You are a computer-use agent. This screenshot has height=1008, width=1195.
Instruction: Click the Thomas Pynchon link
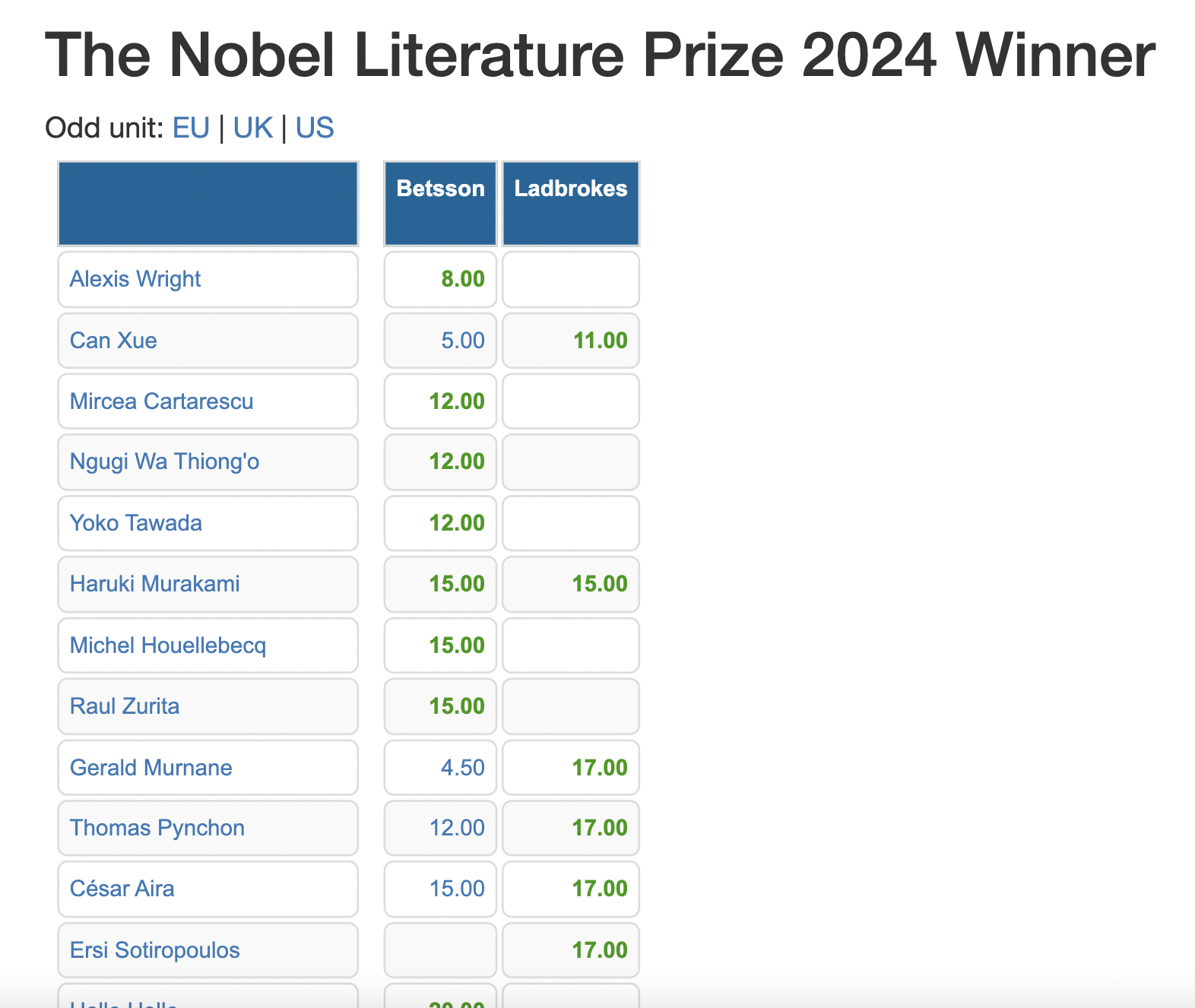tap(157, 828)
